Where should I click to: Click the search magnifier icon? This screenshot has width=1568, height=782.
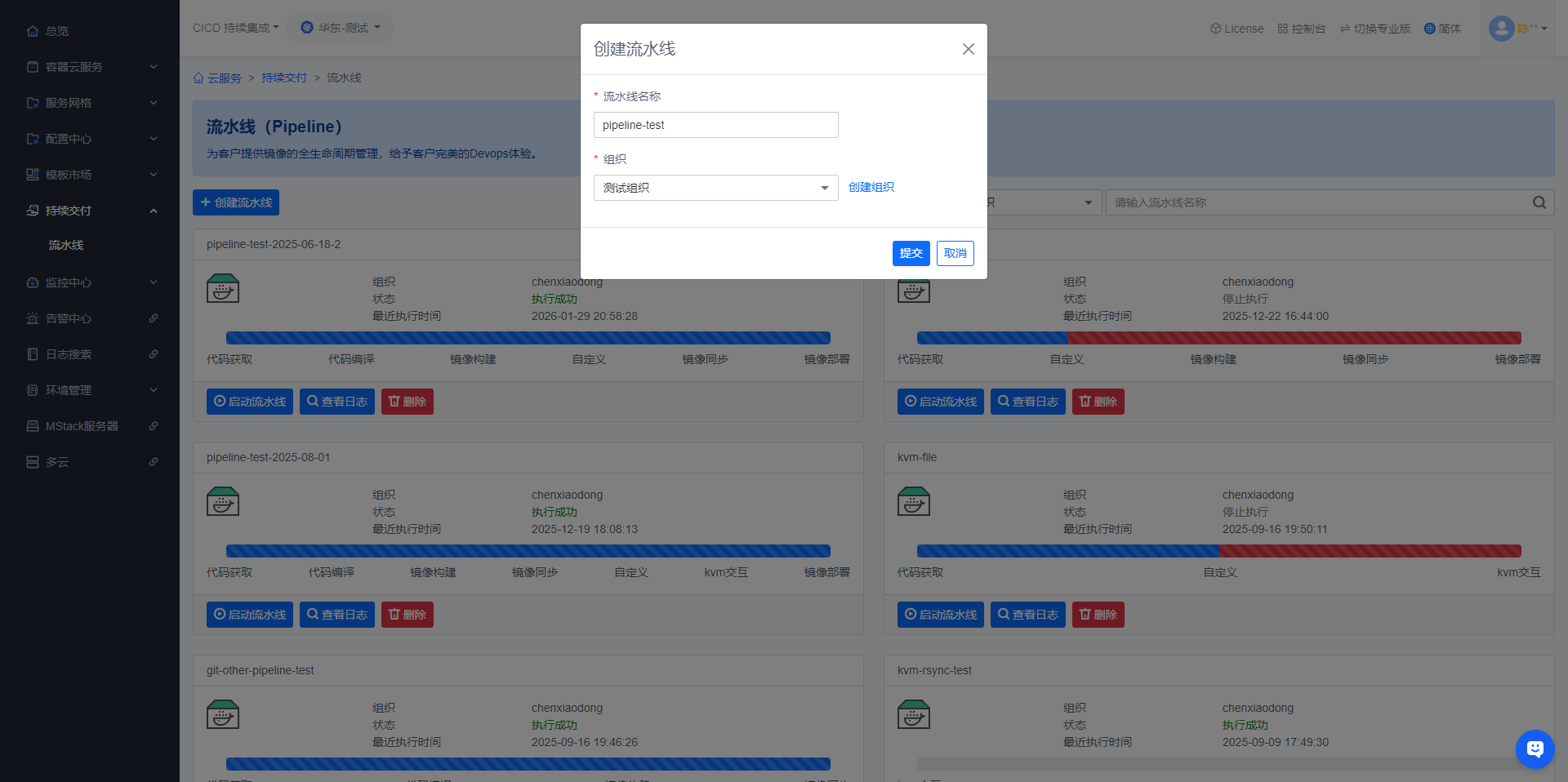point(1539,202)
